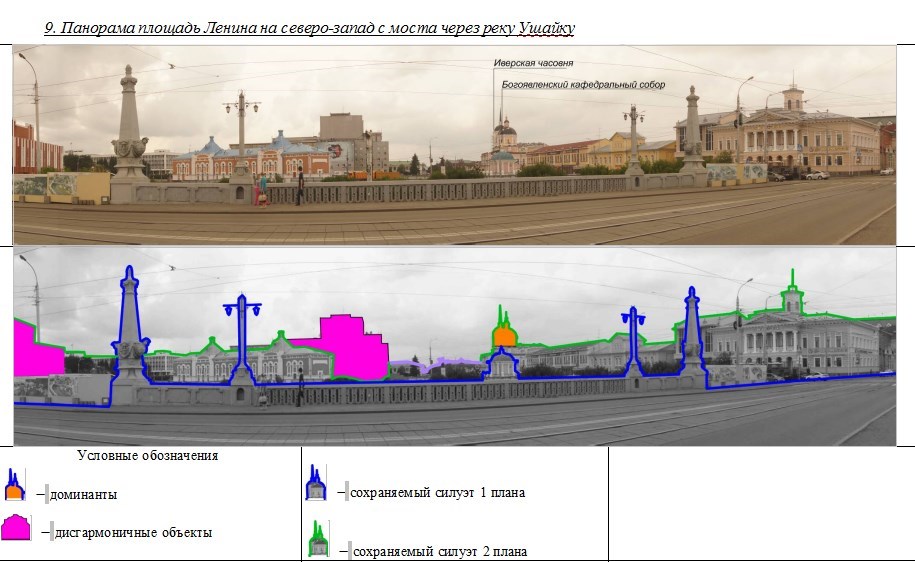Select the blue 1st-plan silhouette legend icon
Viewport: 915px width, 562px height.
click(316, 484)
